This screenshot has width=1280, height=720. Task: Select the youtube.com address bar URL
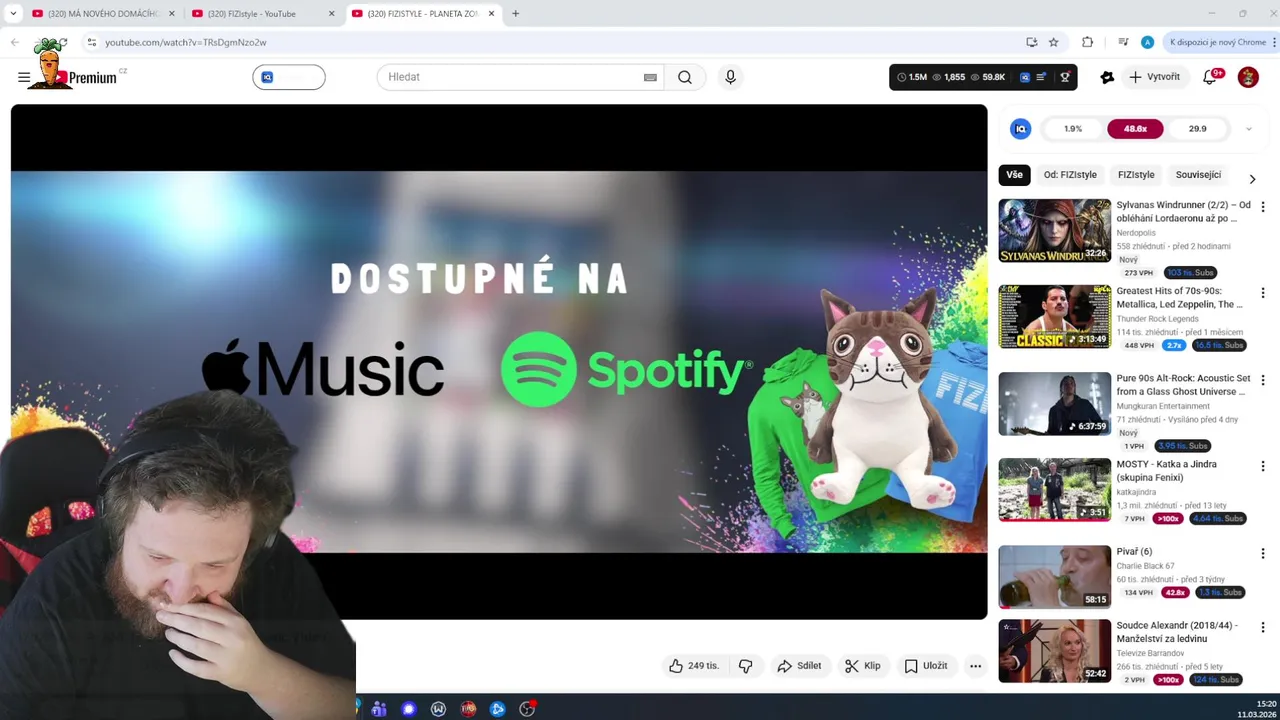186,42
